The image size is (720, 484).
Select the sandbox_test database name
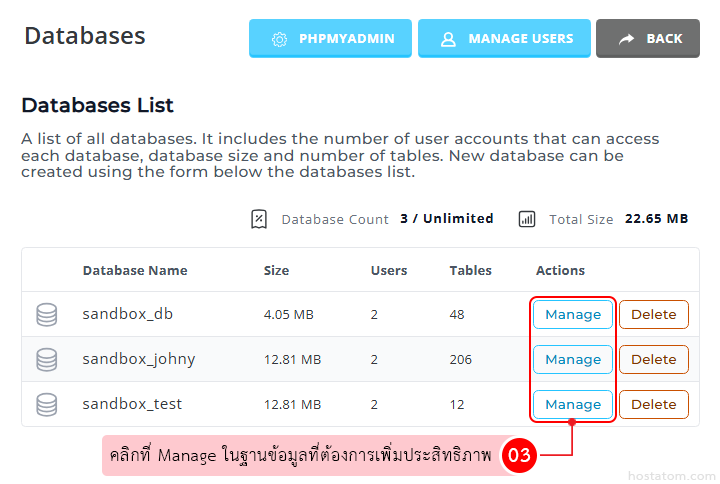pos(132,404)
